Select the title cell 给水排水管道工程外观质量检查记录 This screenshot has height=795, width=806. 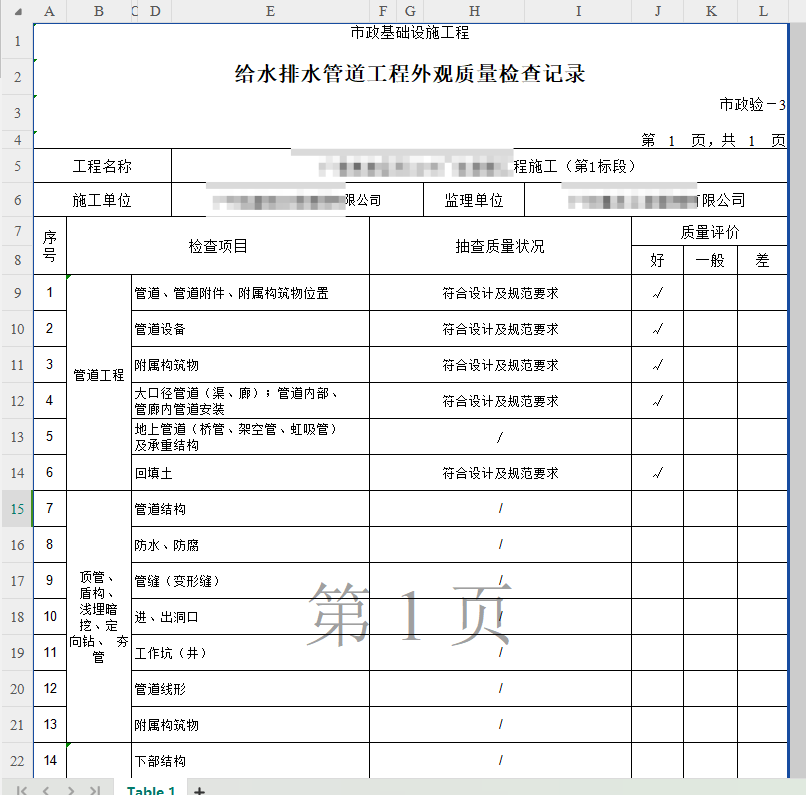coord(410,75)
